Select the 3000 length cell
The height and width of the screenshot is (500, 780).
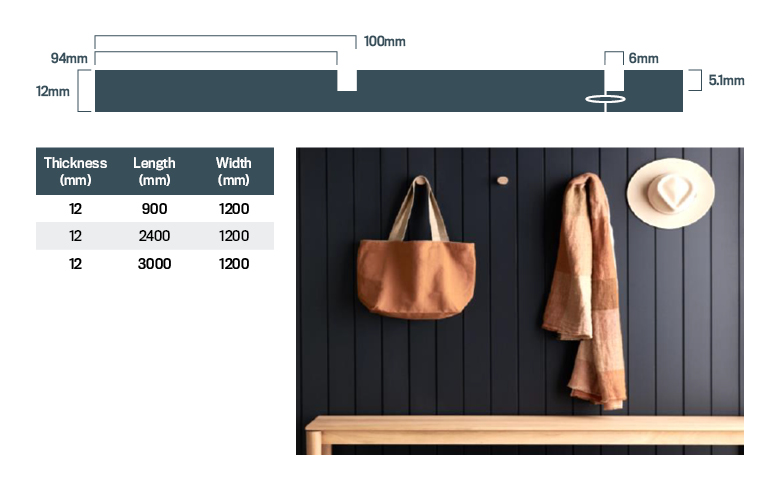[154, 264]
